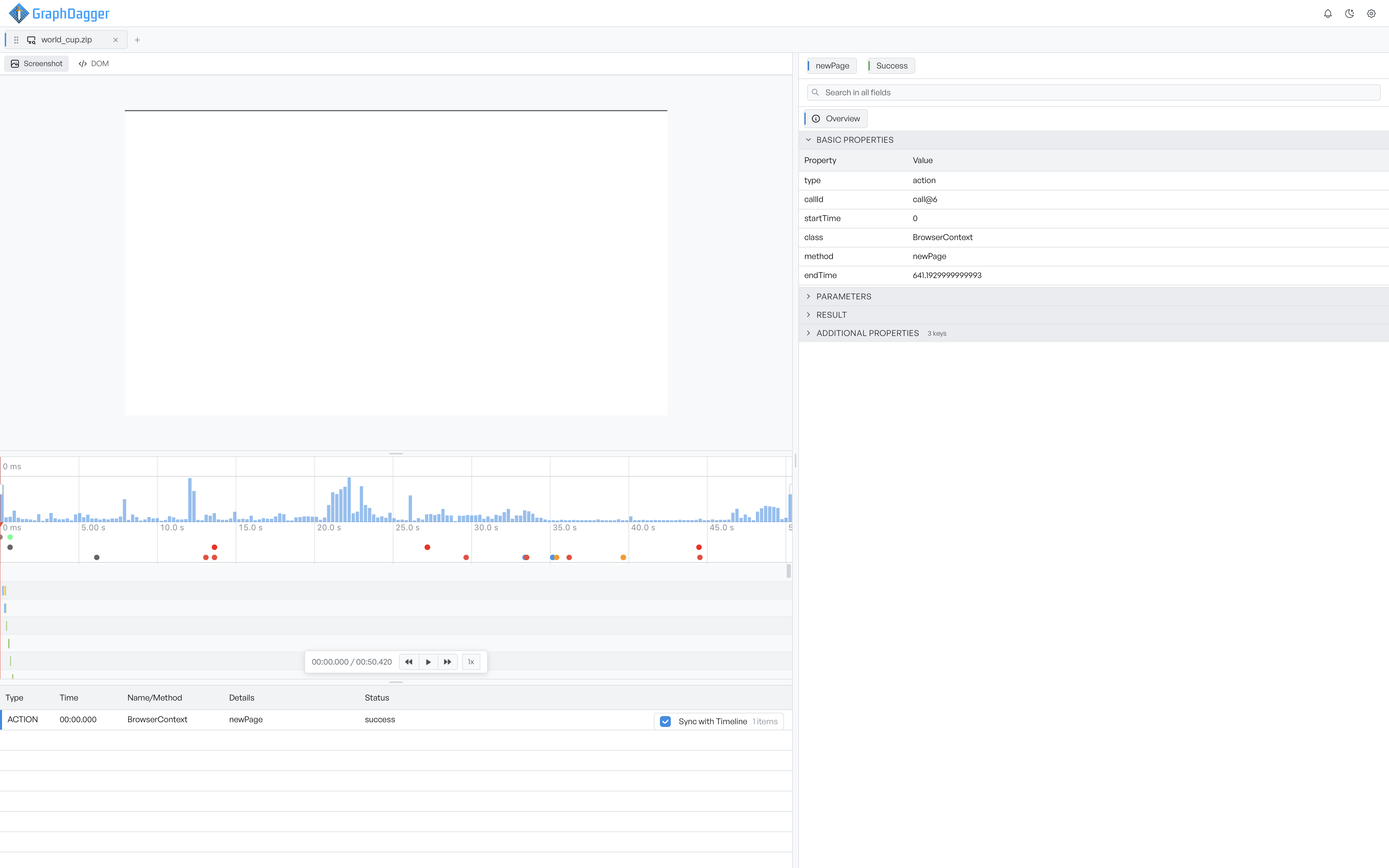Focus the Search in all fields box
1389x868 pixels.
1093,93
